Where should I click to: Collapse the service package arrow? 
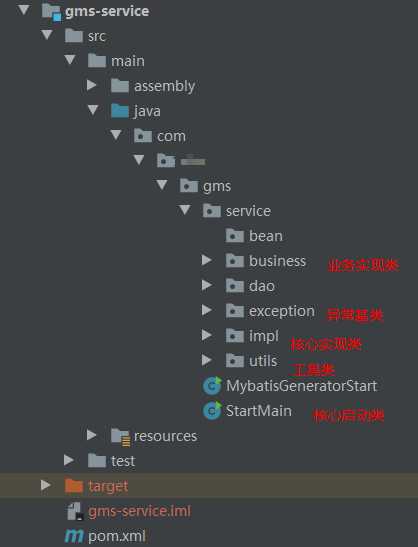tap(185, 210)
